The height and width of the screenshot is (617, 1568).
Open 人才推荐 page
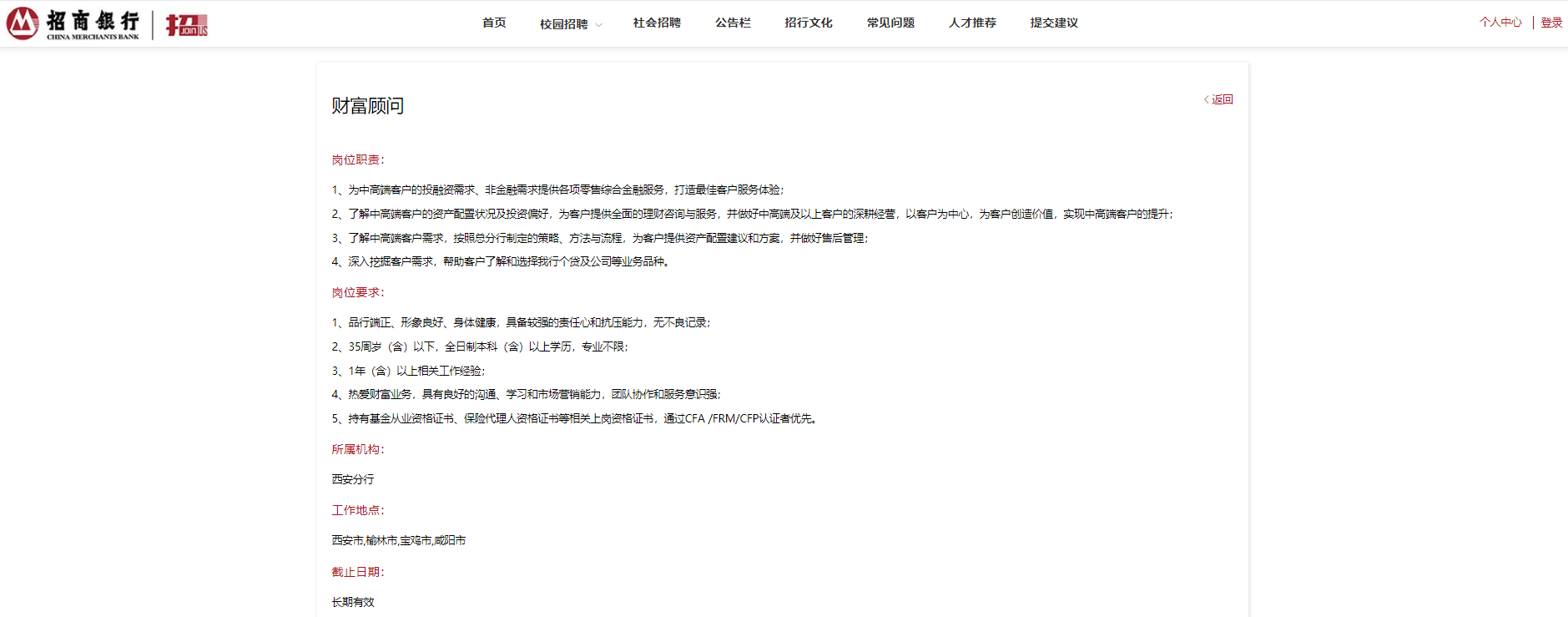click(972, 23)
